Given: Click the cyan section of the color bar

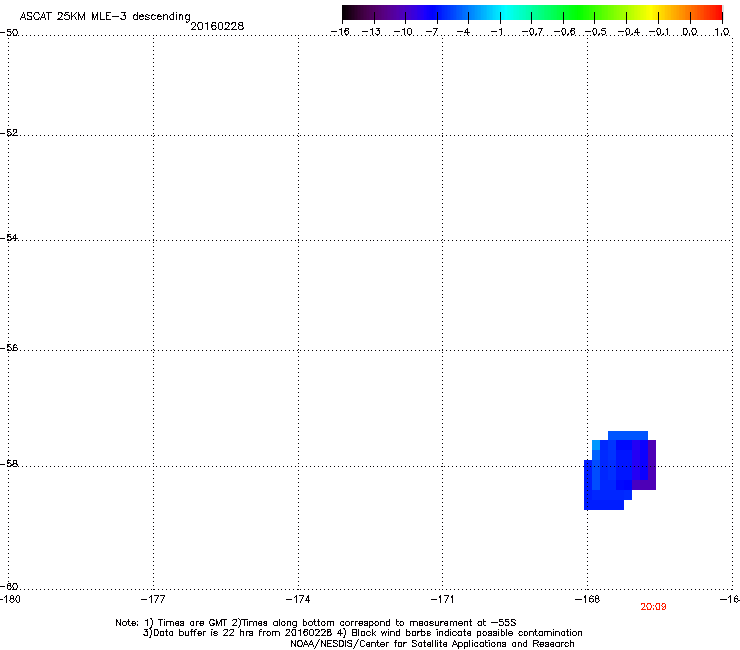Looking at the screenshot, I should (507, 13).
